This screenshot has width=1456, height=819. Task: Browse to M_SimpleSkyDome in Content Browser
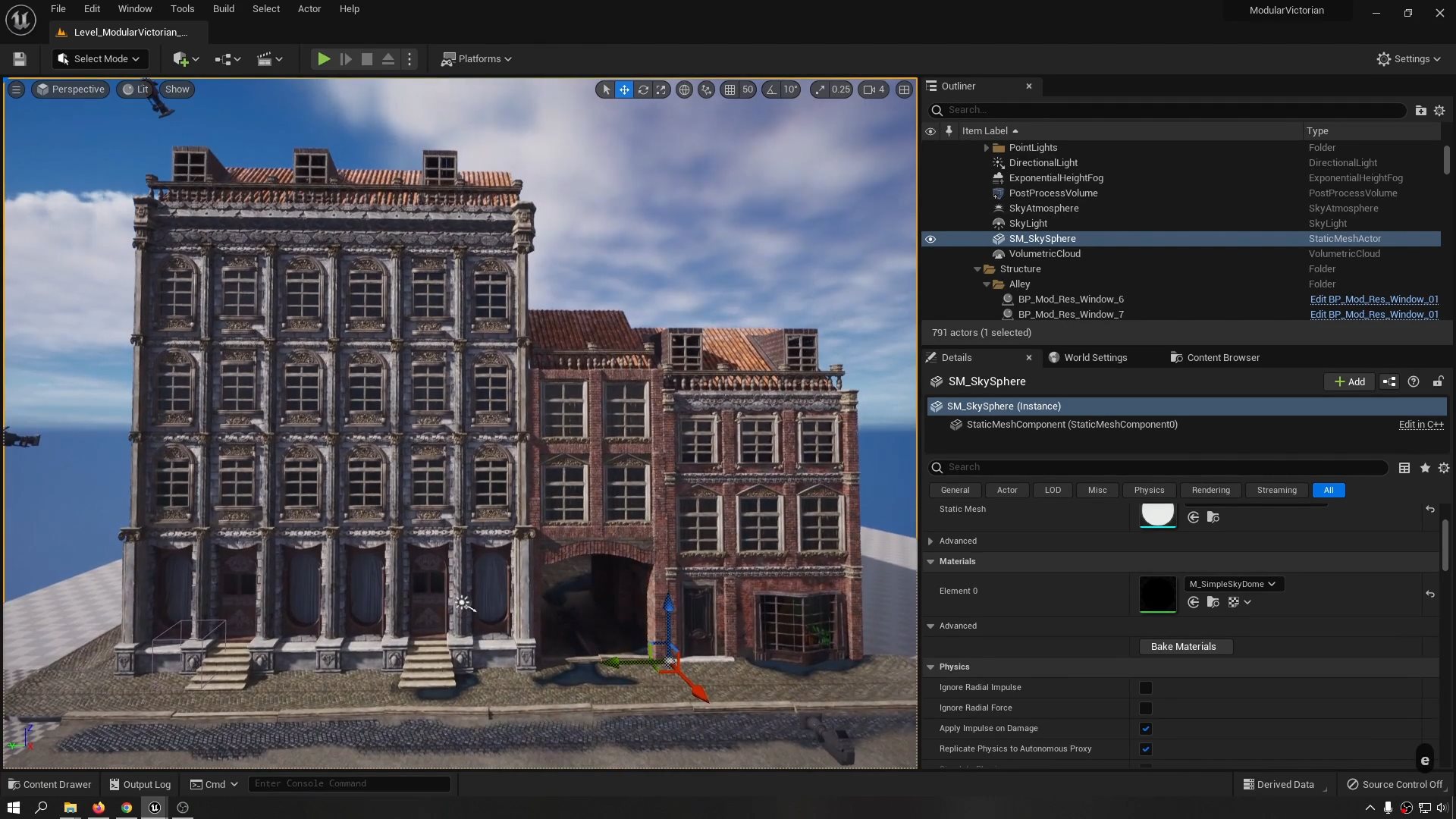pos(1213,602)
